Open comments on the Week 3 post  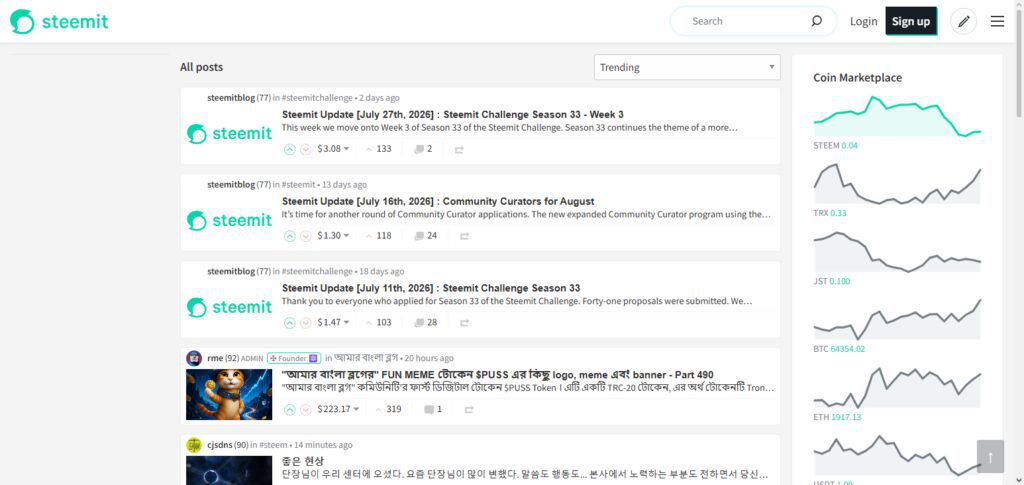coord(423,149)
